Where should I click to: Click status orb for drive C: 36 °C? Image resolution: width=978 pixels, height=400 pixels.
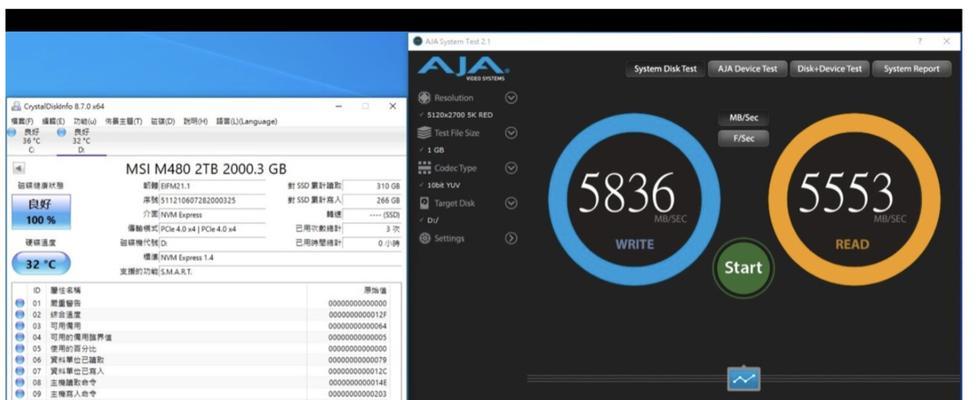[11, 132]
